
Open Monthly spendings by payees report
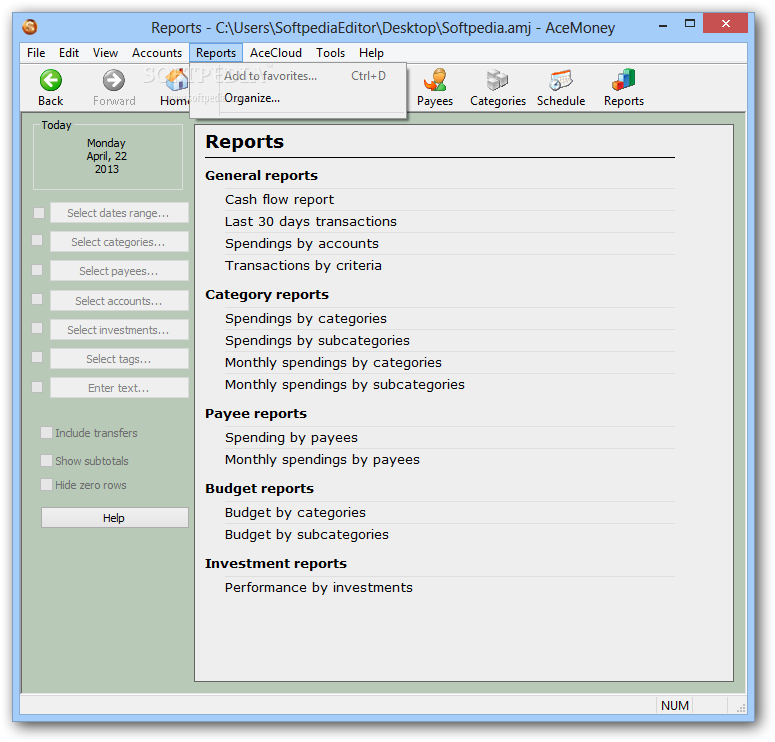[322, 460]
